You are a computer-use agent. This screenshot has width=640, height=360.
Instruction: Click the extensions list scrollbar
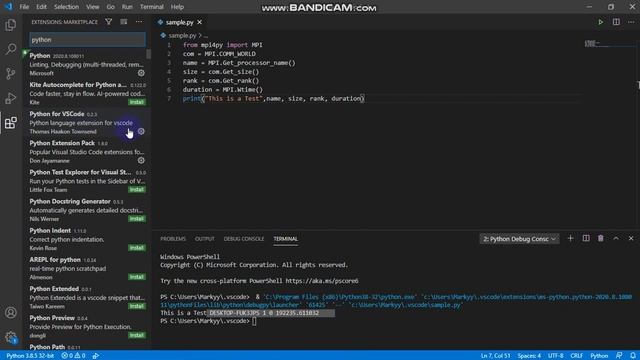[x=149, y=54]
